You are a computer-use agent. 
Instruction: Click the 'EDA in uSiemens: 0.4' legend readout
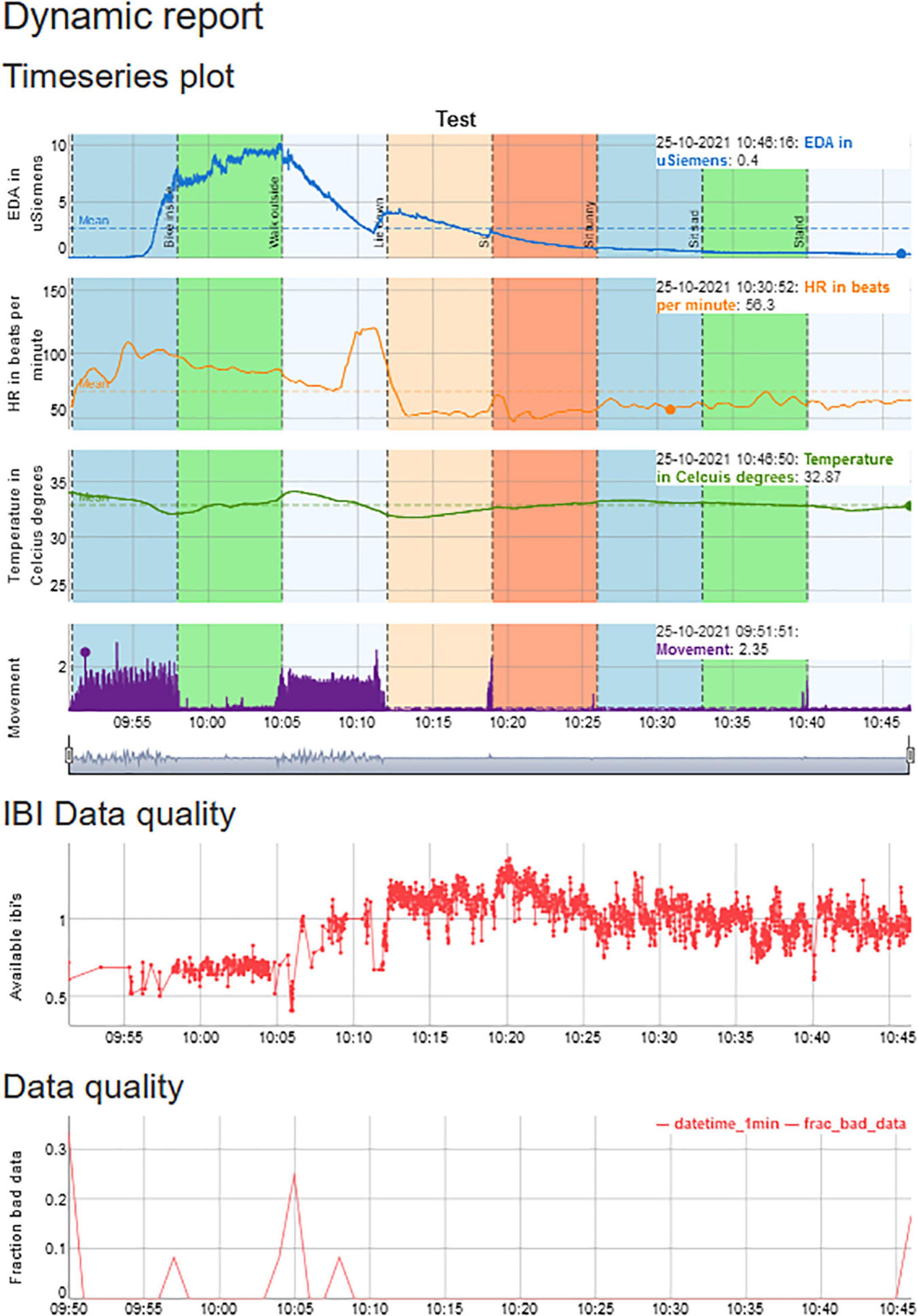754,151
